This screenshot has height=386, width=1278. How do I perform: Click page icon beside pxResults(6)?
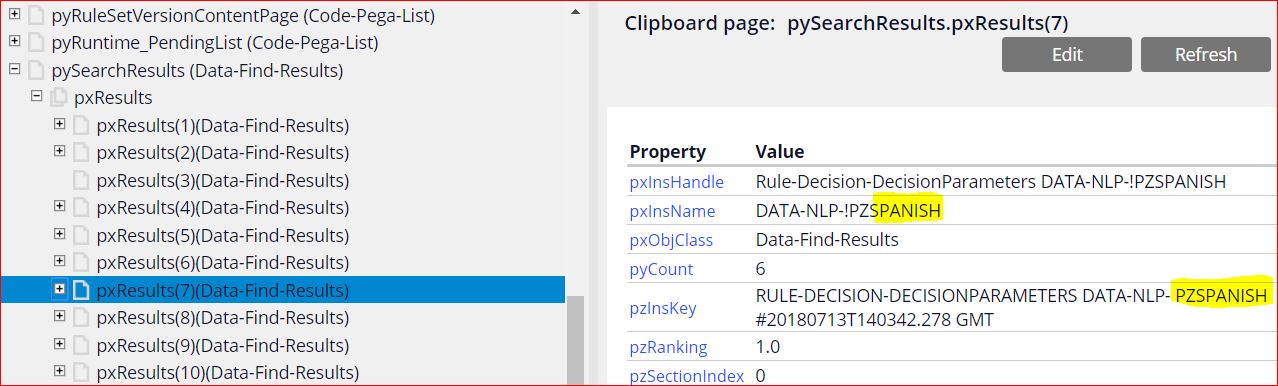coord(81,263)
